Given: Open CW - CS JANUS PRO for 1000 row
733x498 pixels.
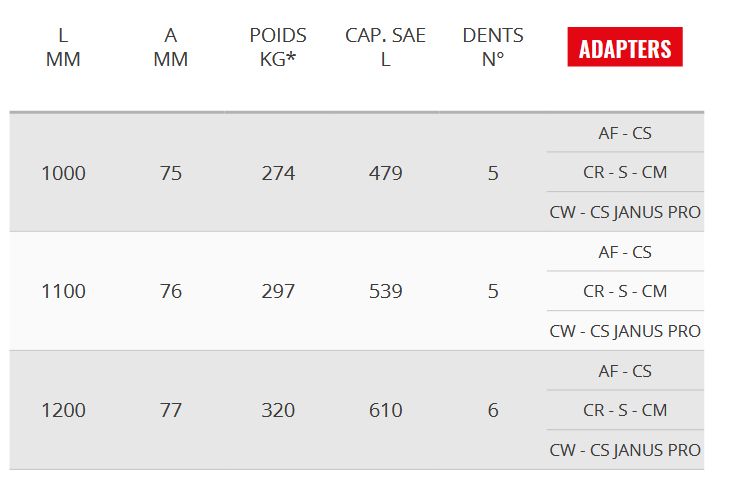Looking at the screenshot, I should coord(625,212).
